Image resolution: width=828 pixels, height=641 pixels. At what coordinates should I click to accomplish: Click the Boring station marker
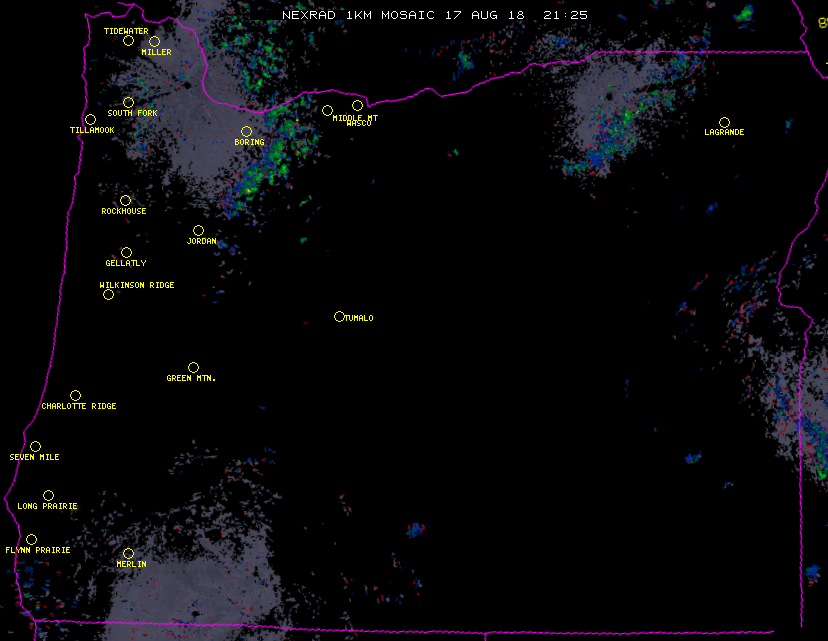click(246, 132)
